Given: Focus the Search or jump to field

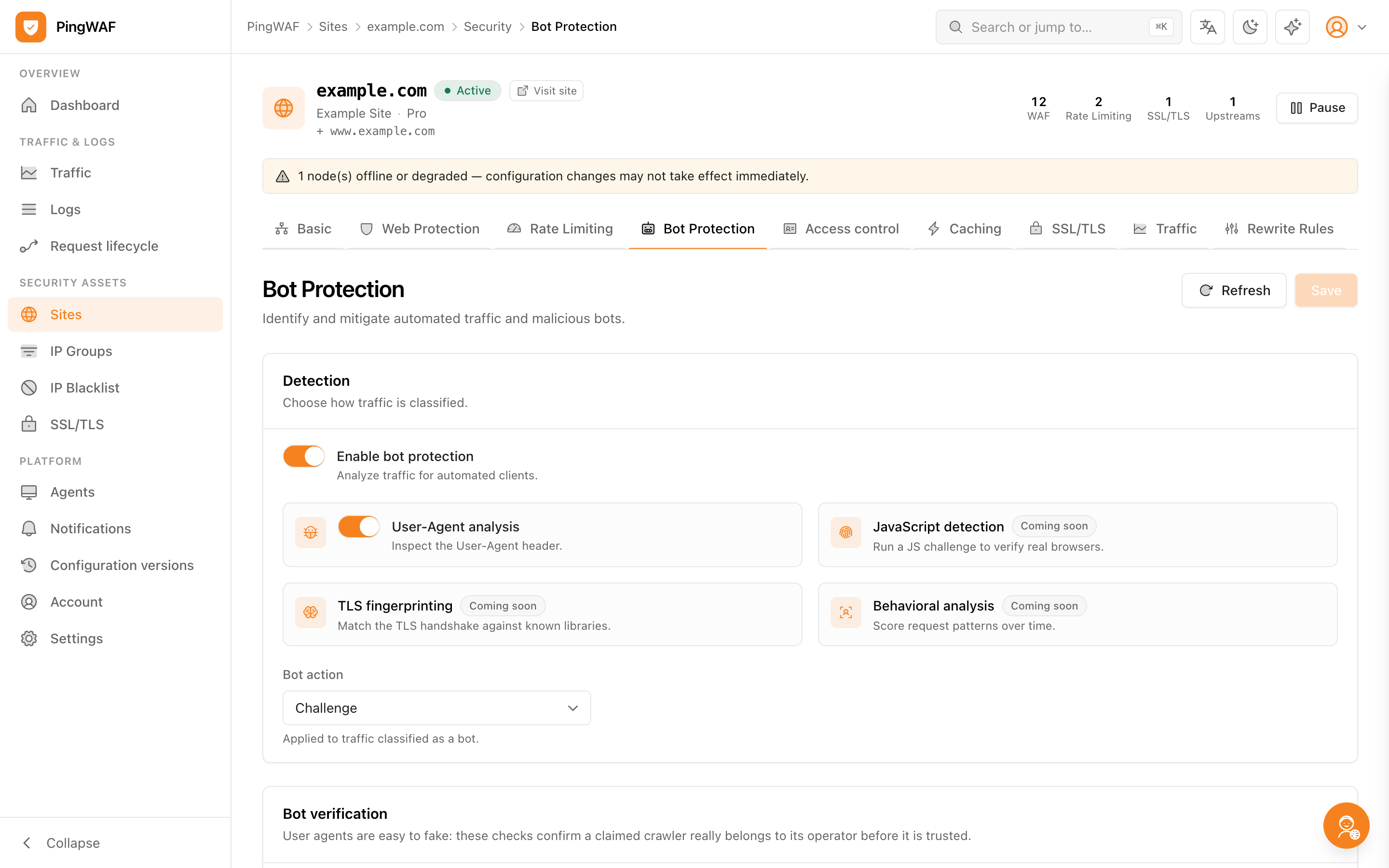Looking at the screenshot, I should tap(1059, 27).
